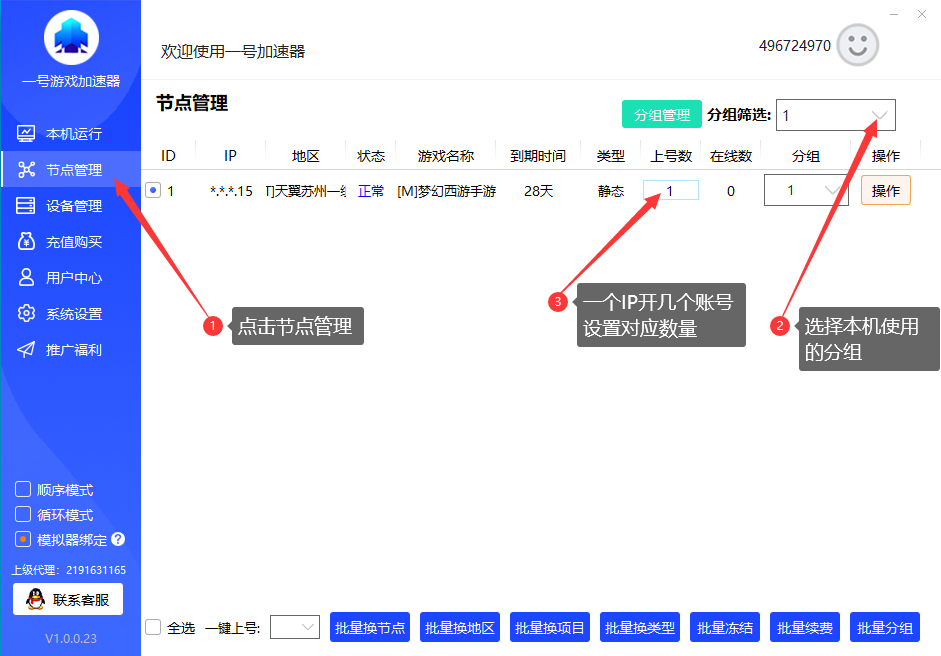
Task: Click the 分组管理 button
Action: click(661, 114)
